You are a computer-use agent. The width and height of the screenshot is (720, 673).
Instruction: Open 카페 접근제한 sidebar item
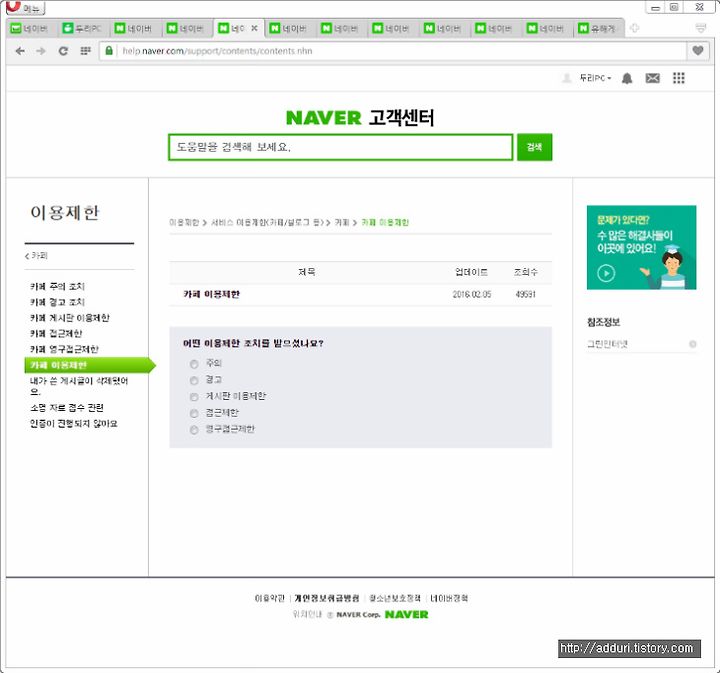click(56, 333)
